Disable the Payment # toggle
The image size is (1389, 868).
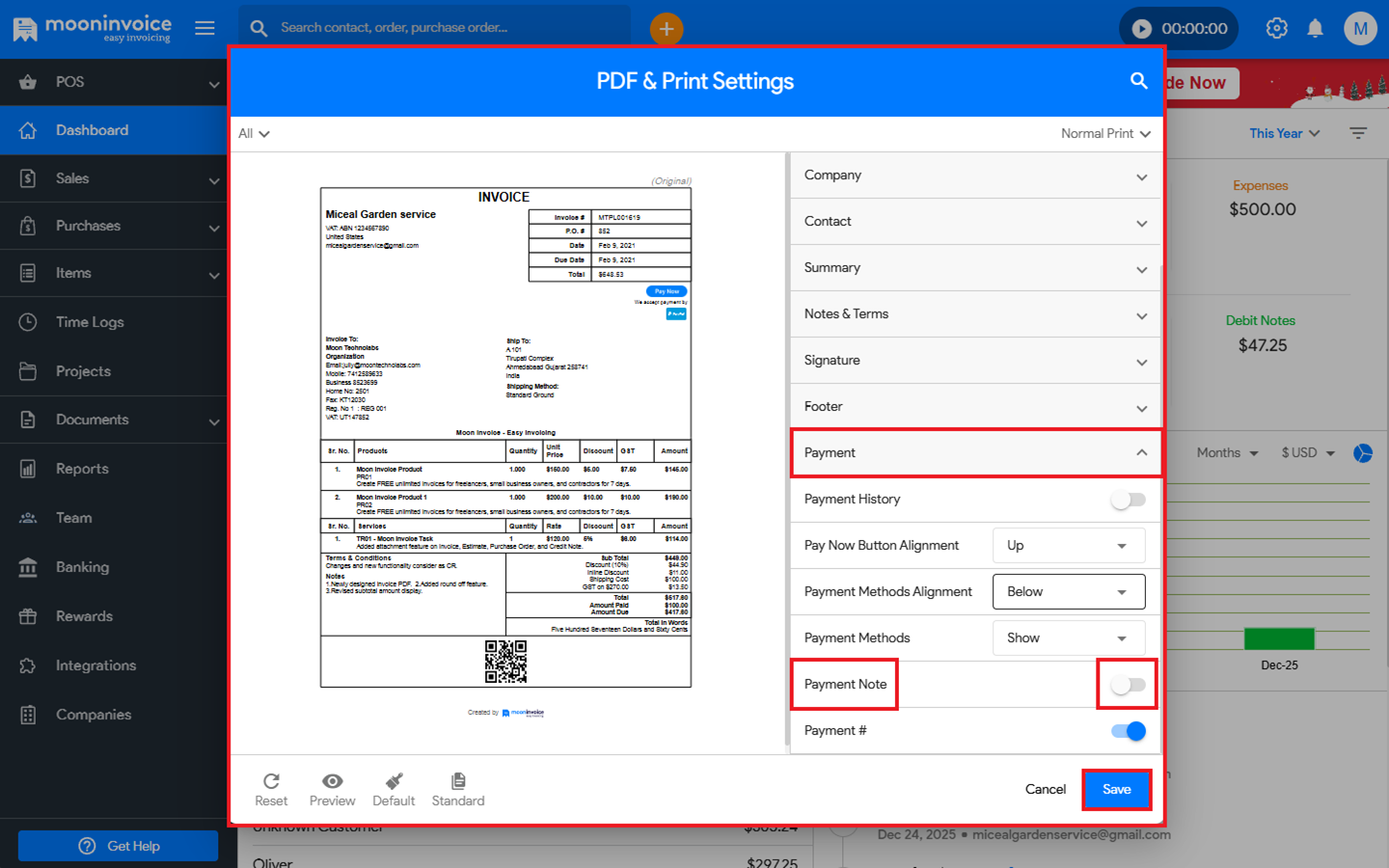[1128, 731]
